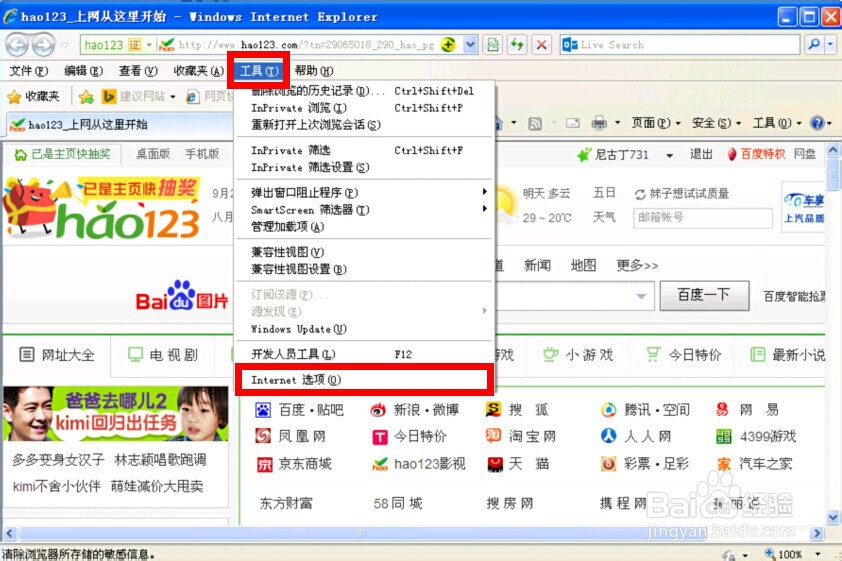
Task: Click the 邮箱帐号 input field
Action: [x=703, y=217]
